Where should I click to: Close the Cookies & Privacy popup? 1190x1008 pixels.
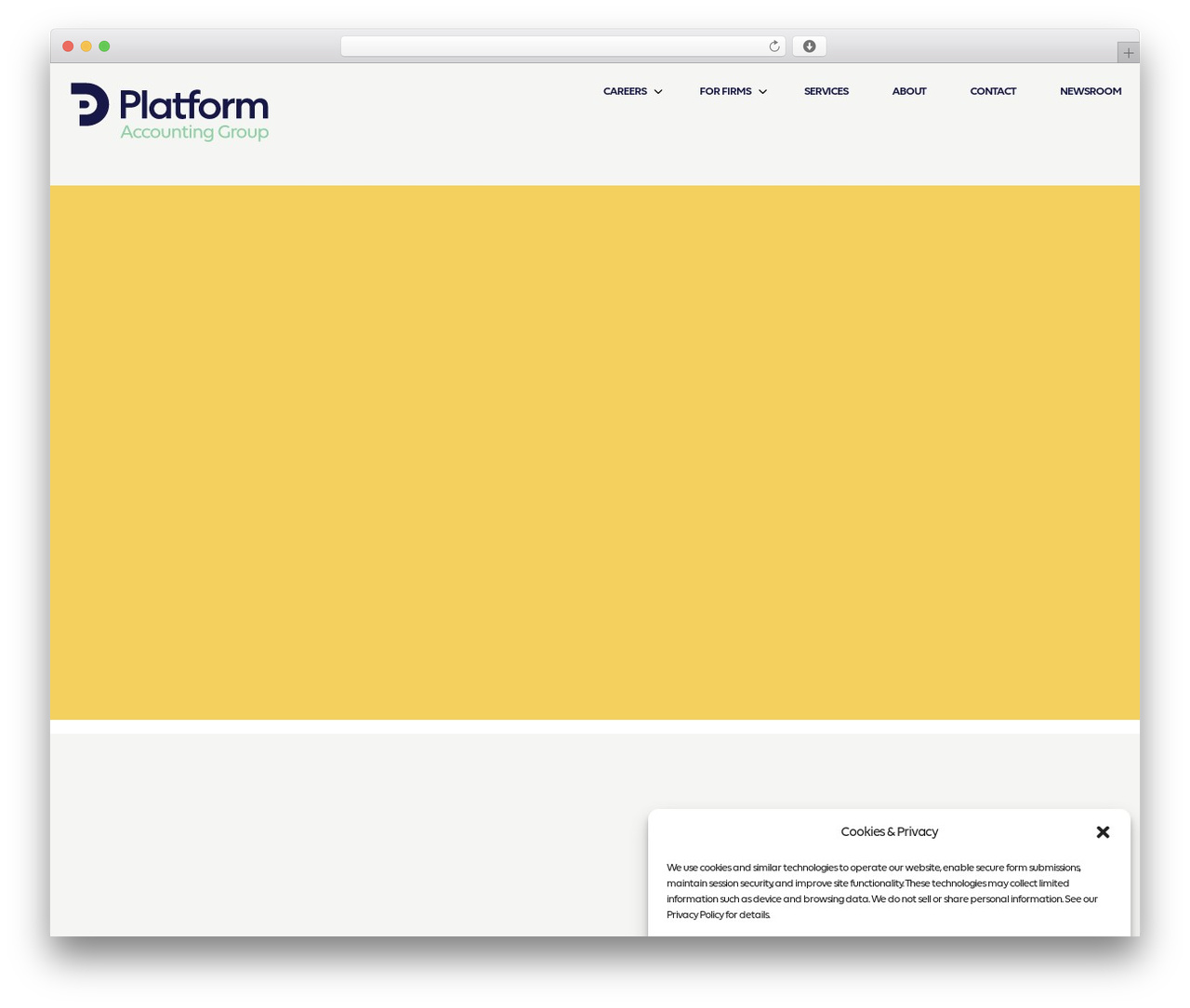pyautogui.click(x=1103, y=832)
